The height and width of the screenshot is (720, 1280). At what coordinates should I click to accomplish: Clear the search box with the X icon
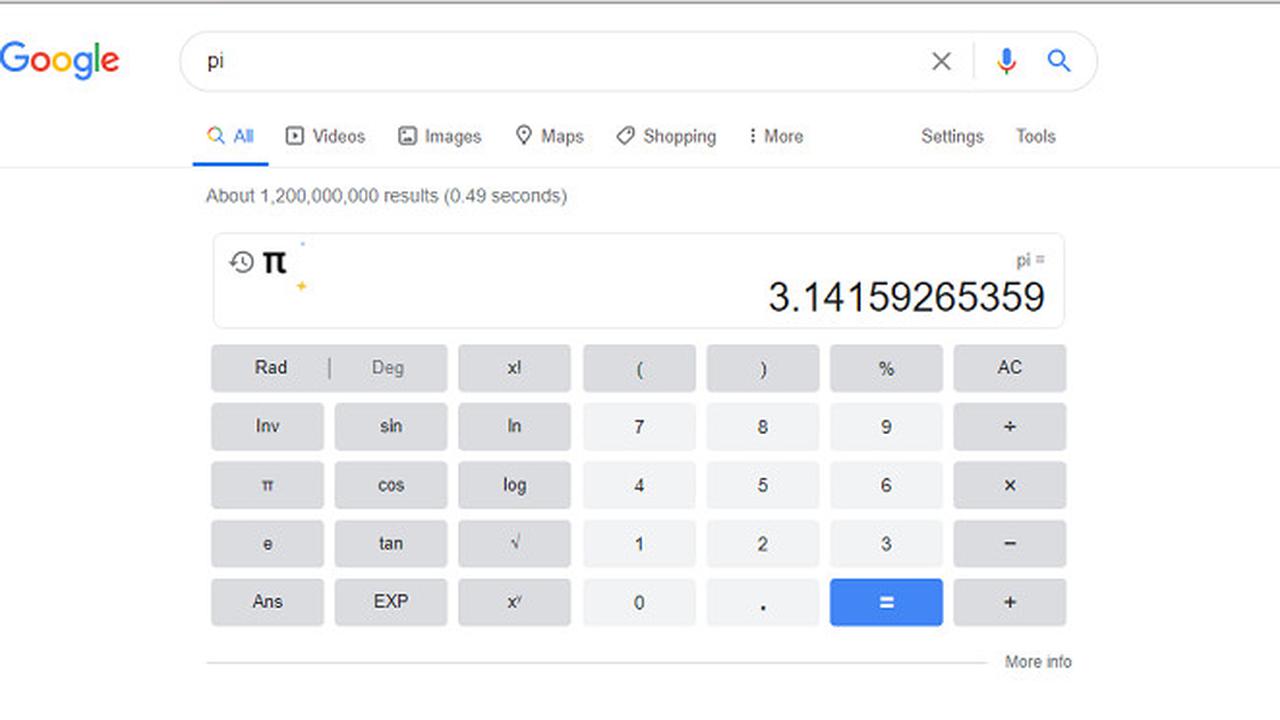coord(941,61)
